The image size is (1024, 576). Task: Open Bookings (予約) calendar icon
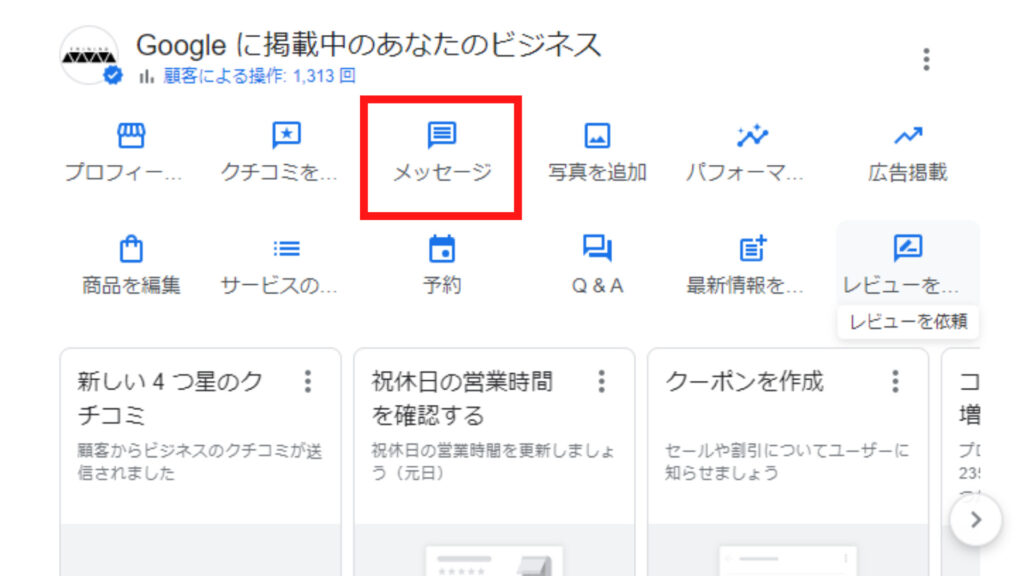[441, 248]
